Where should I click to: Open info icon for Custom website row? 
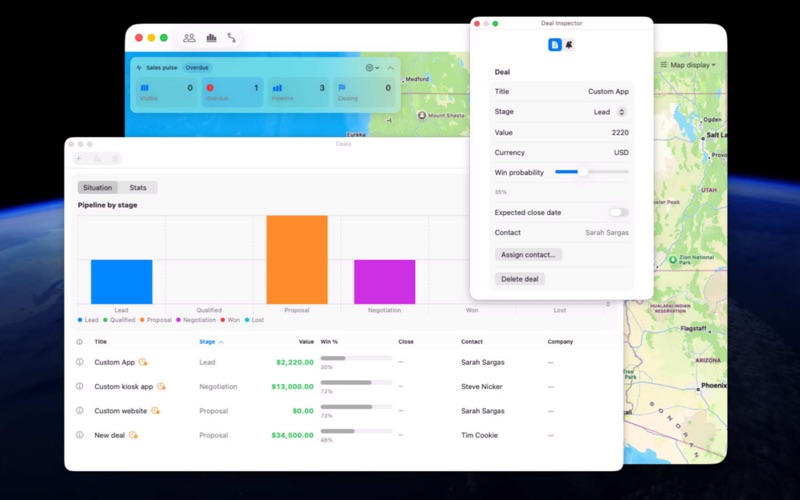[x=80, y=410]
